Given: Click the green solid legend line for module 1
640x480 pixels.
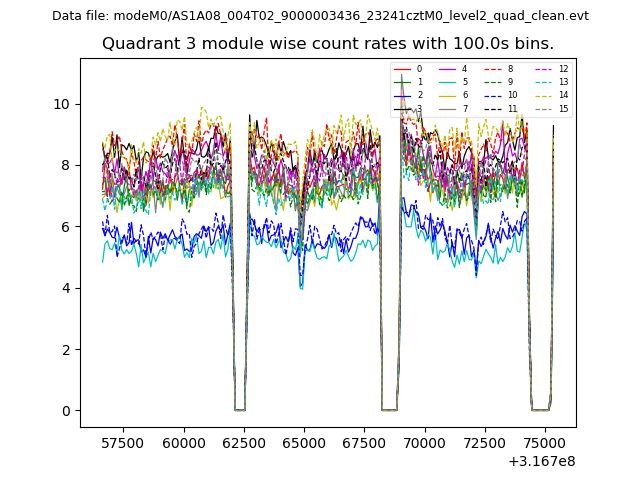Looking at the screenshot, I should coord(403,82).
